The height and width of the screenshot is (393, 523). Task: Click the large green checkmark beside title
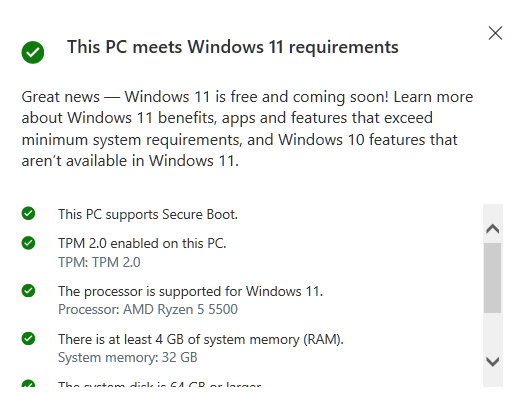pyautogui.click(x=33, y=52)
